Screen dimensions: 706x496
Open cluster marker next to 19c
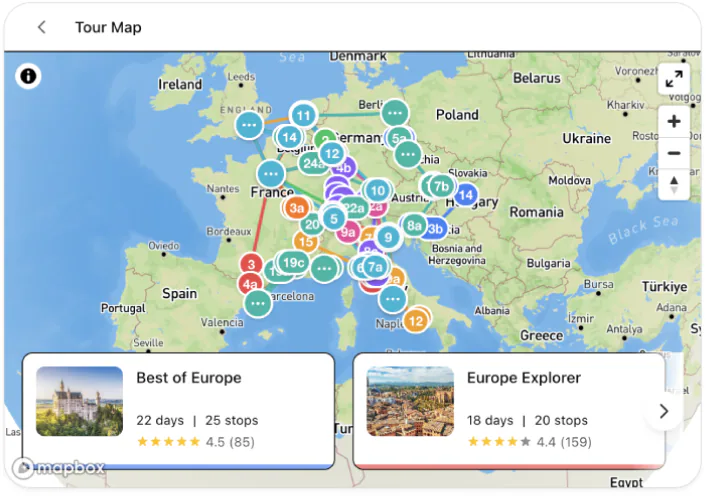pyautogui.click(x=324, y=269)
